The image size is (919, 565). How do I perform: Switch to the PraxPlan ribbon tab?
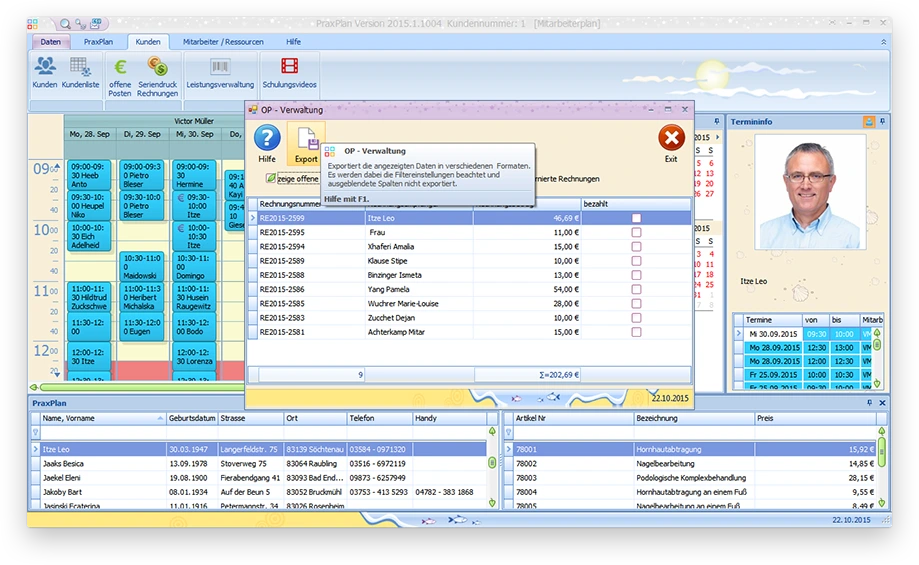coord(98,42)
